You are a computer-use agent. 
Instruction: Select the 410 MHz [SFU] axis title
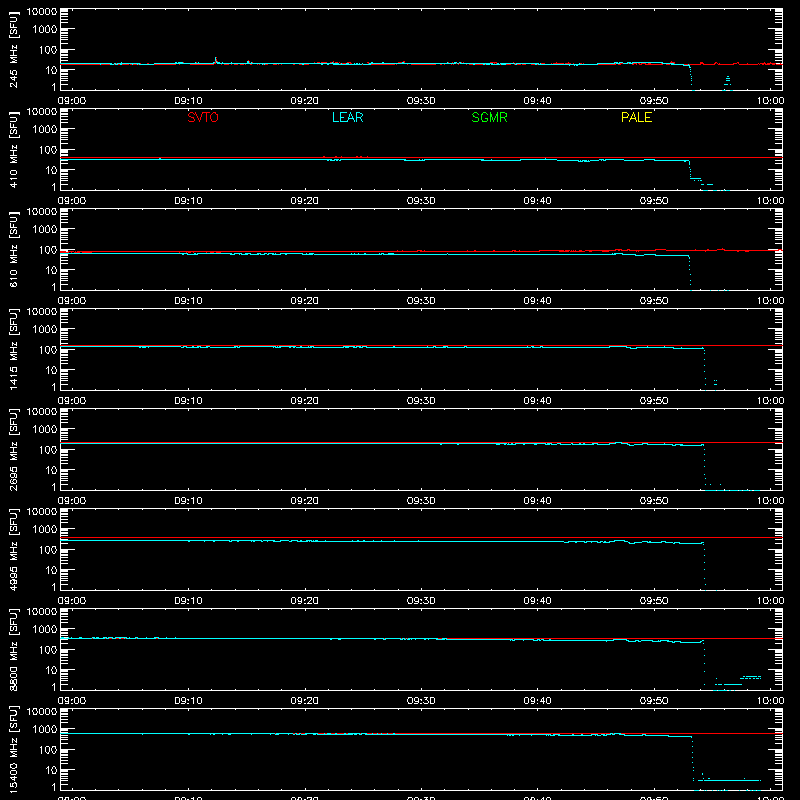click(13, 150)
